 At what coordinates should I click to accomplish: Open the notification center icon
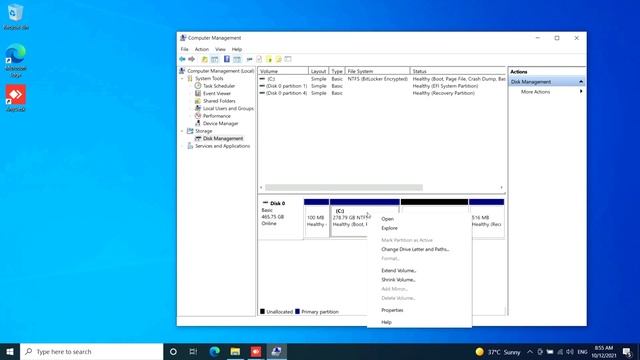627,352
